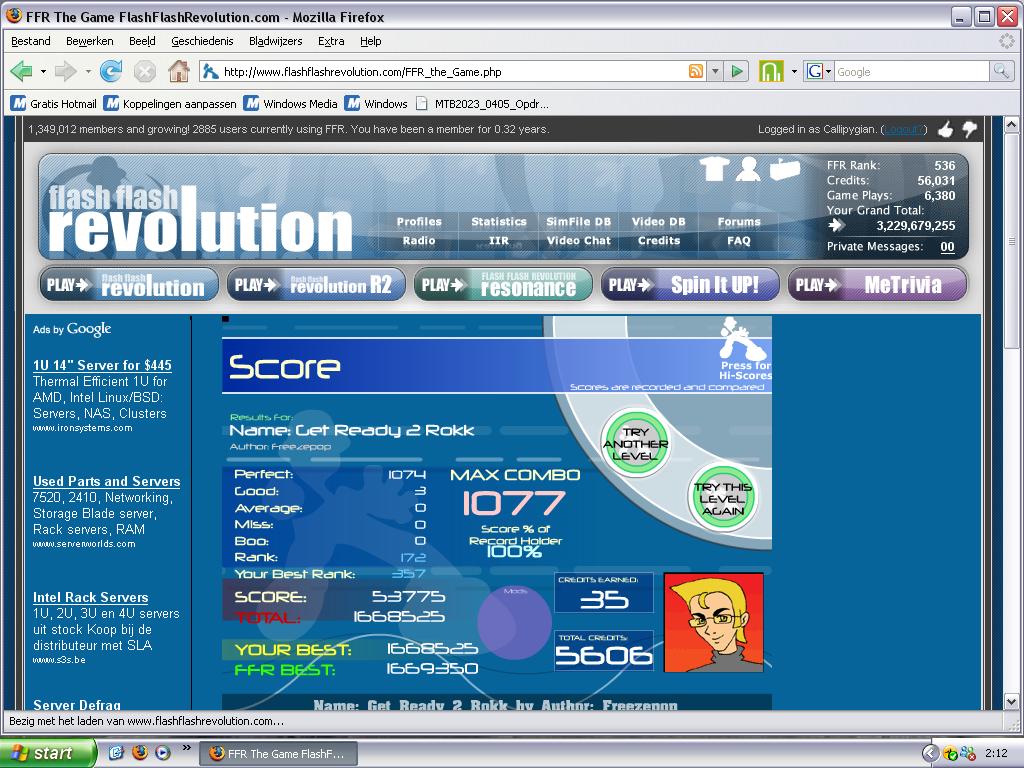
Task: Open the address bar URL dropdown
Action: [x=715, y=71]
